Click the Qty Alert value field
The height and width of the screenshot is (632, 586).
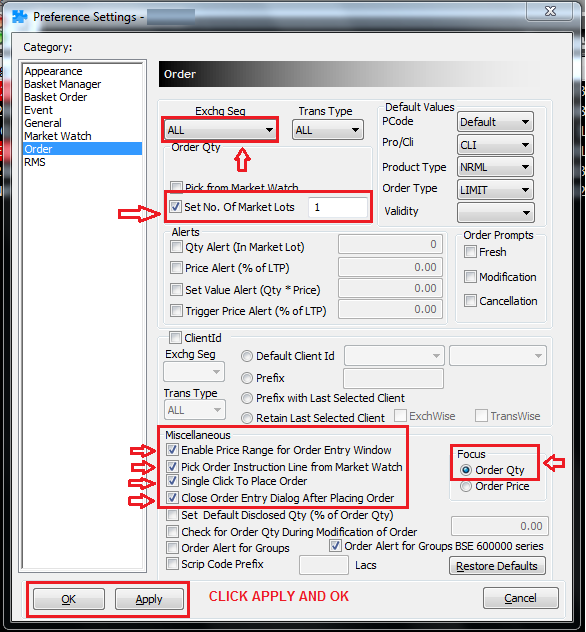pyautogui.click(x=390, y=244)
